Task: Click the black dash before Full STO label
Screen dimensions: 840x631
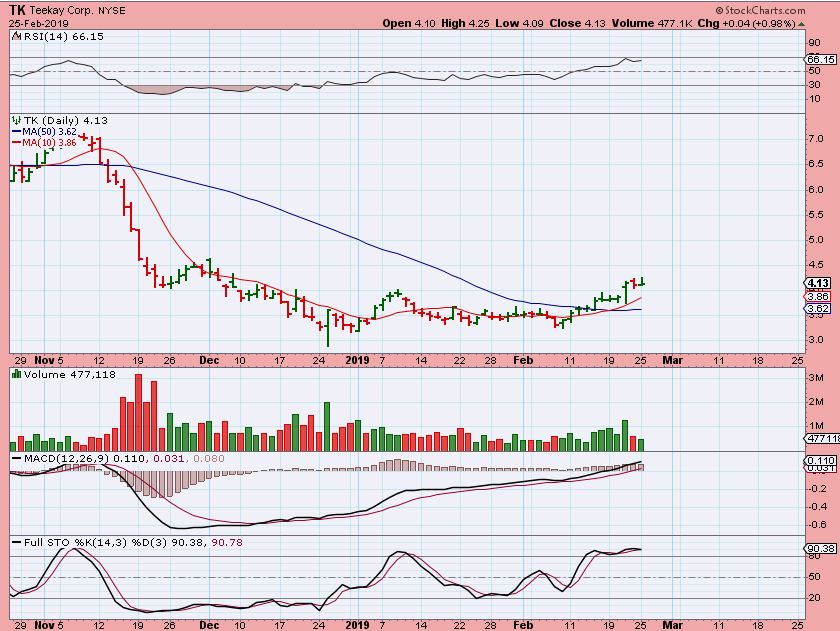Action: (16, 543)
